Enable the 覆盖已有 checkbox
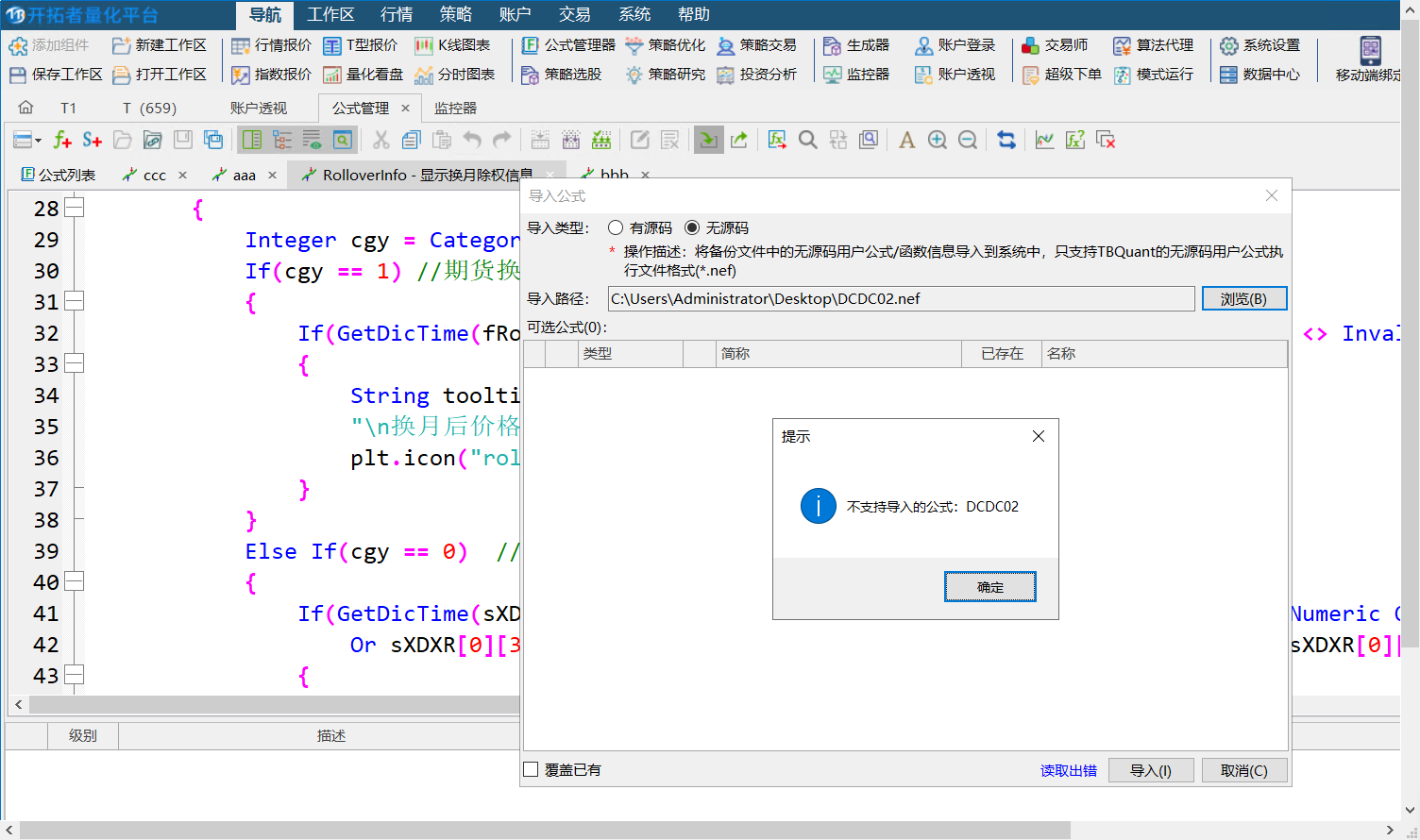The height and width of the screenshot is (840, 1420). pyautogui.click(x=532, y=770)
